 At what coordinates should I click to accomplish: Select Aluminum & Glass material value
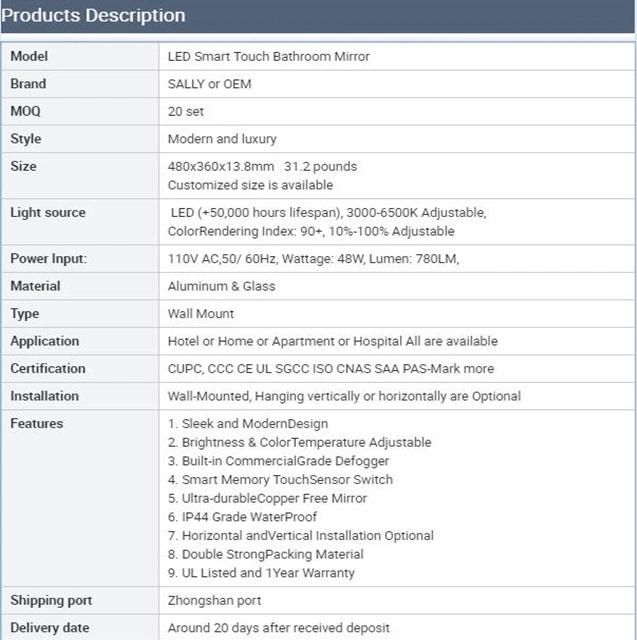[222, 286]
